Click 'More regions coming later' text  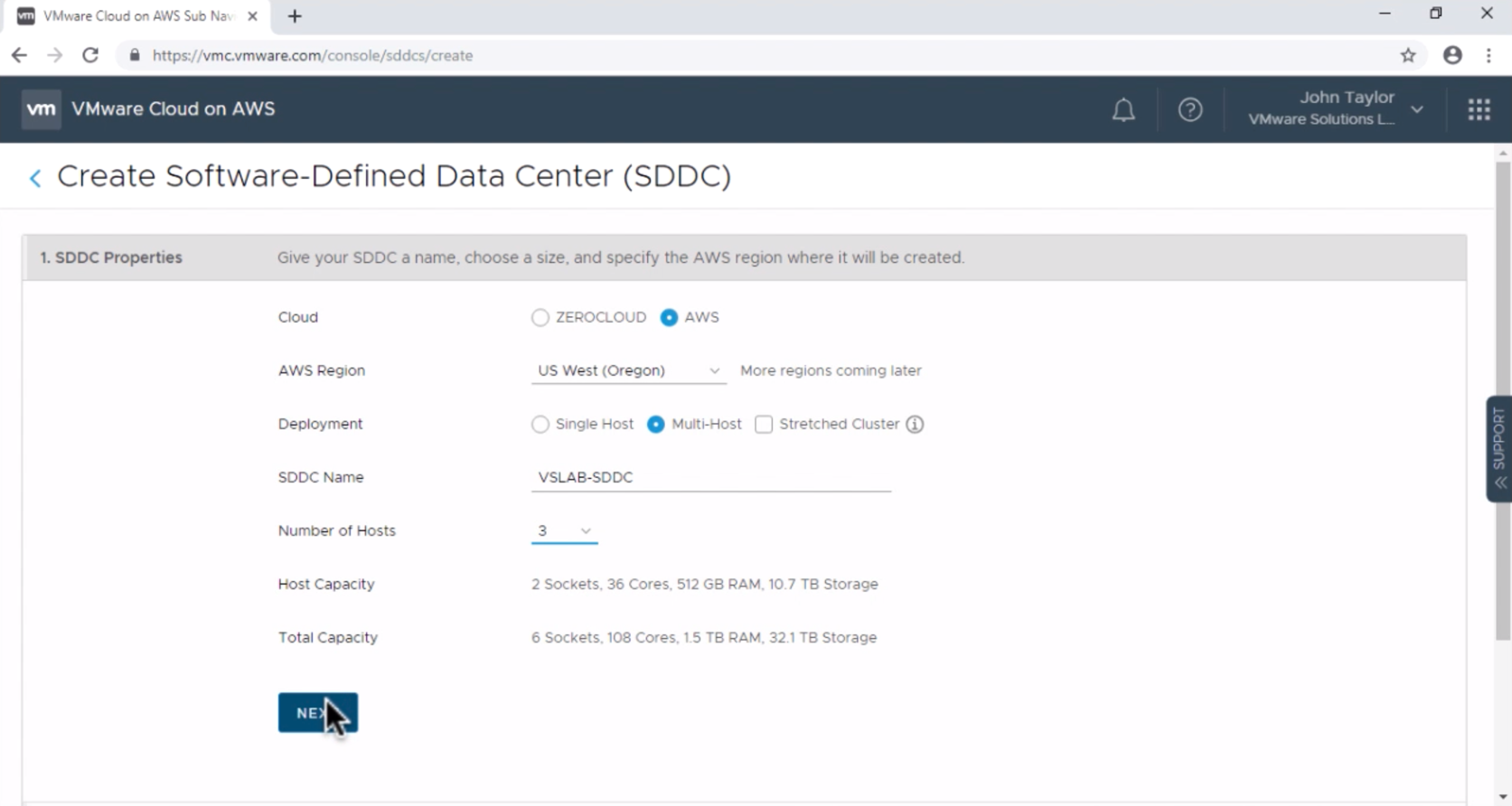point(831,370)
